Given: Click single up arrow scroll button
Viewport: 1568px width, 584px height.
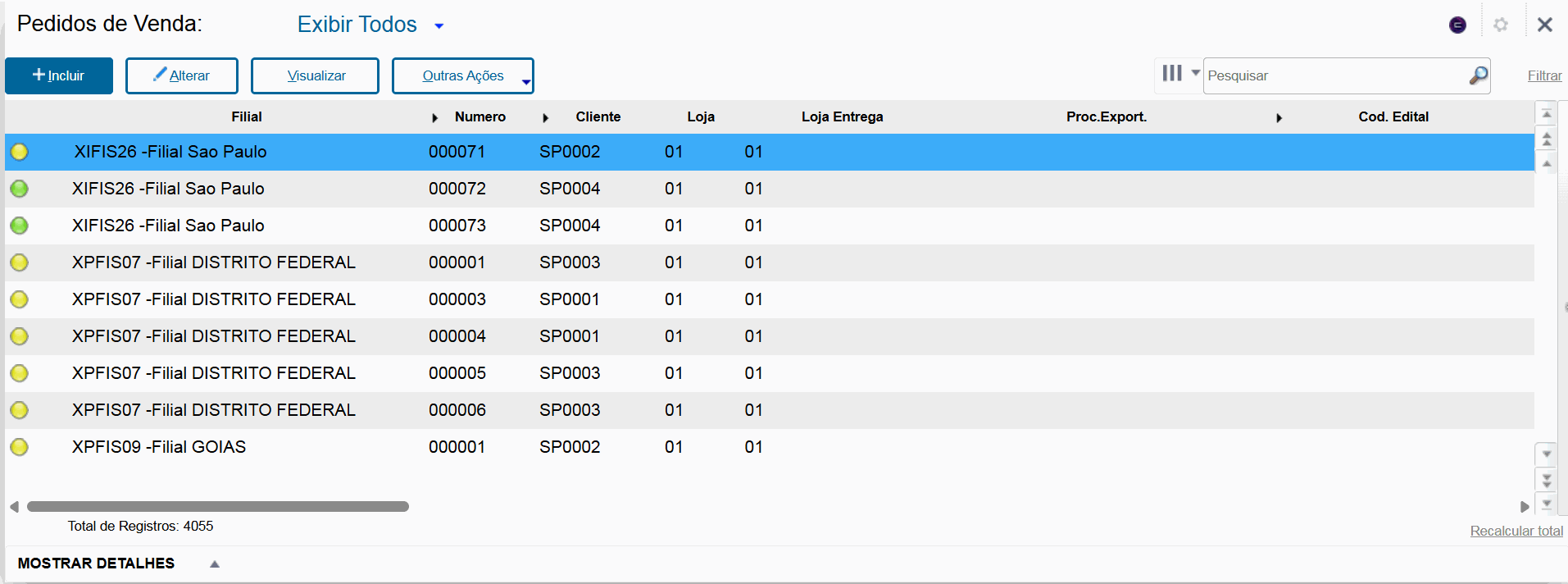Looking at the screenshot, I should click(1546, 164).
